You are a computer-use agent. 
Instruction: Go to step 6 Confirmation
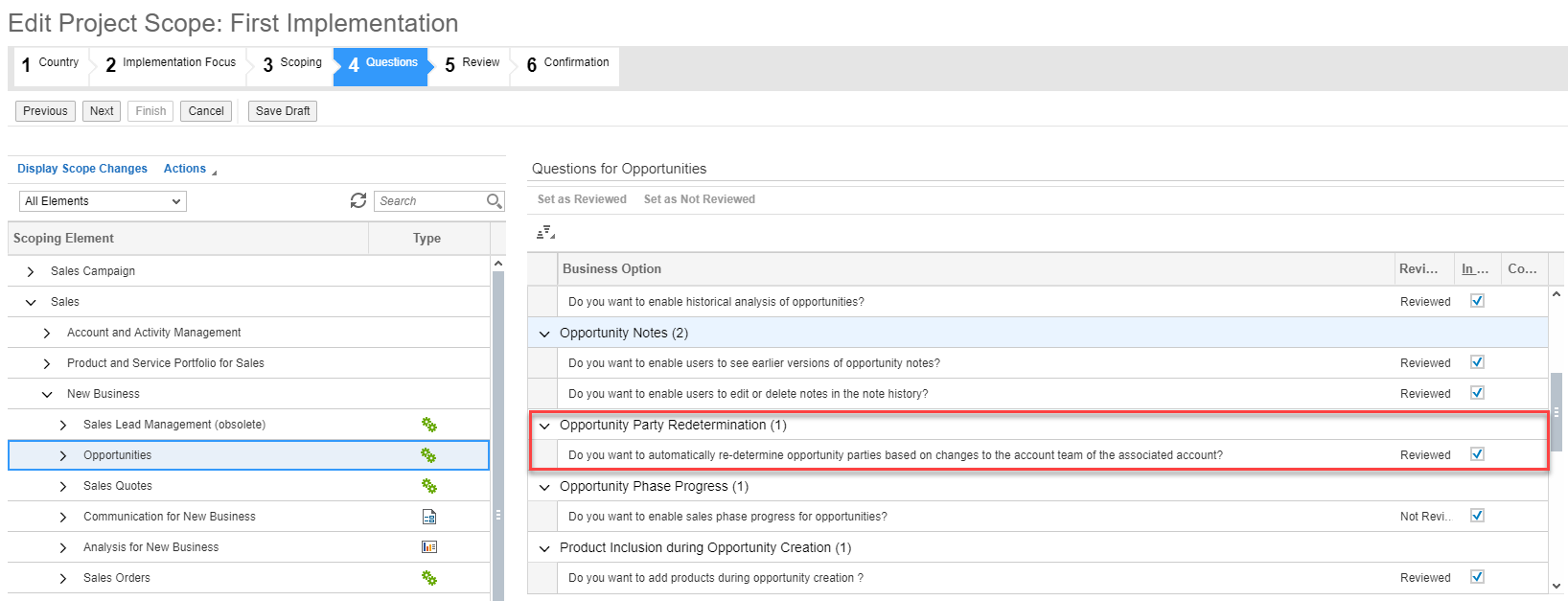coord(567,66)
